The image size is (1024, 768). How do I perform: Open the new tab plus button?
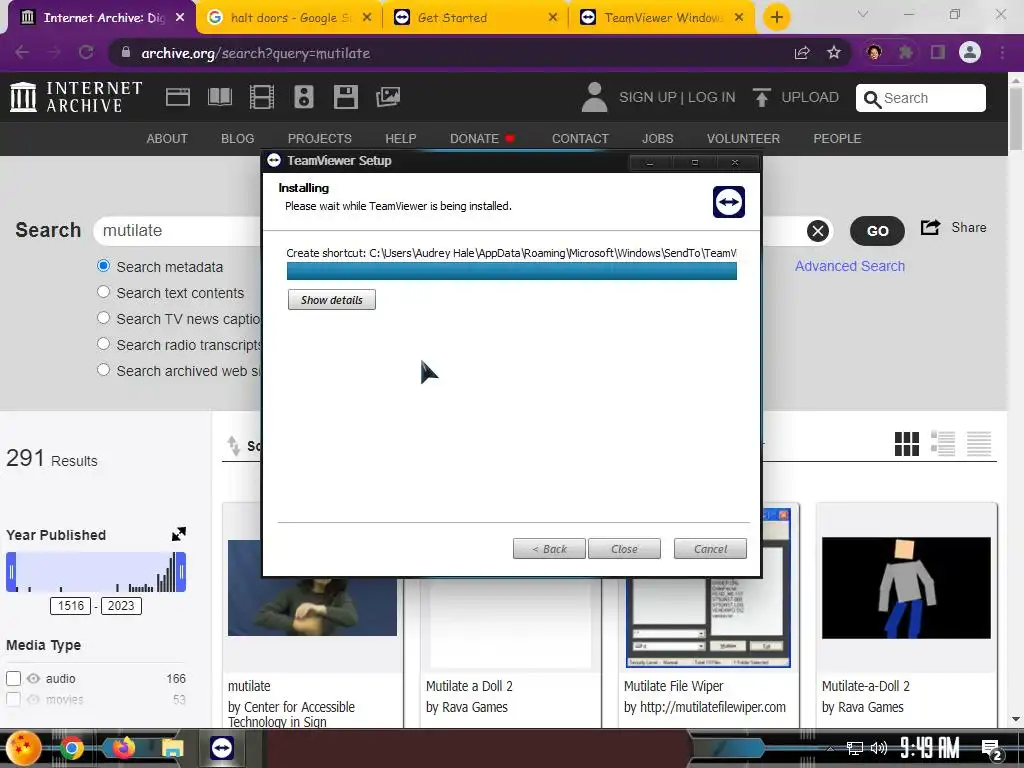tap(776, 18)
